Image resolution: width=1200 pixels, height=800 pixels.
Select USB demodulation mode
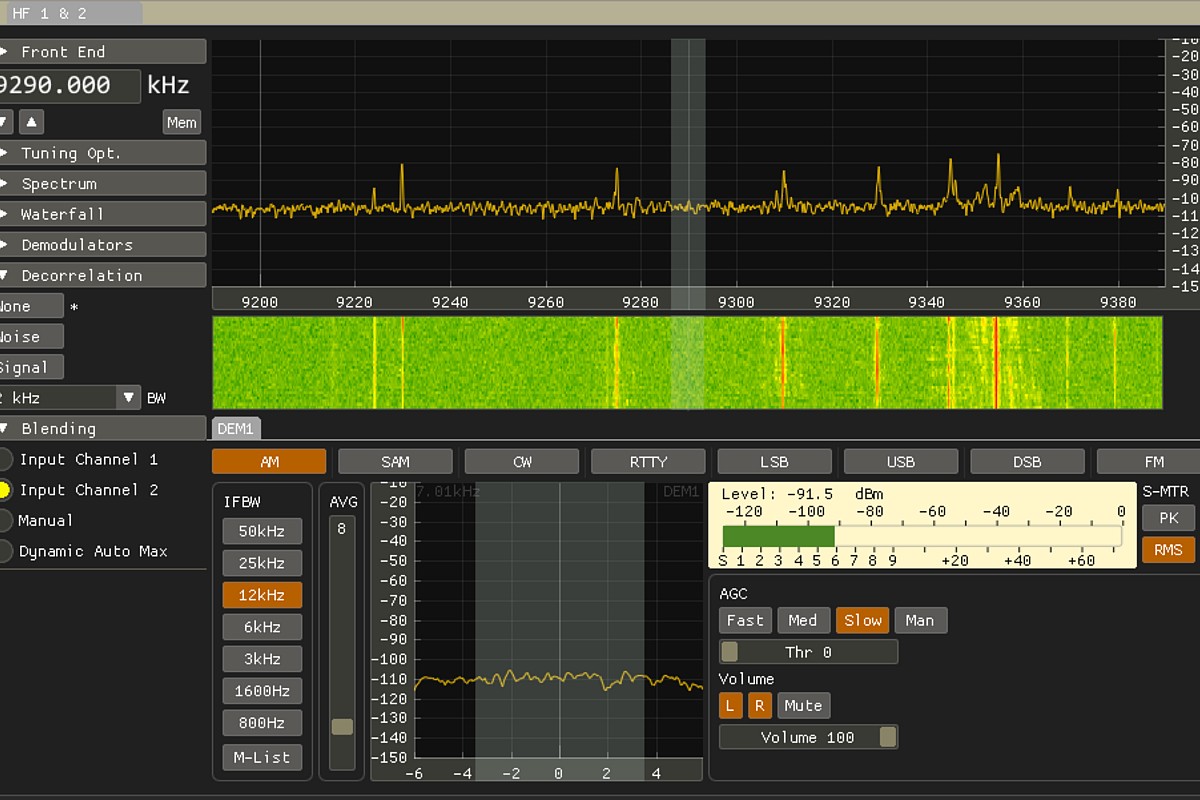point(900,461)
